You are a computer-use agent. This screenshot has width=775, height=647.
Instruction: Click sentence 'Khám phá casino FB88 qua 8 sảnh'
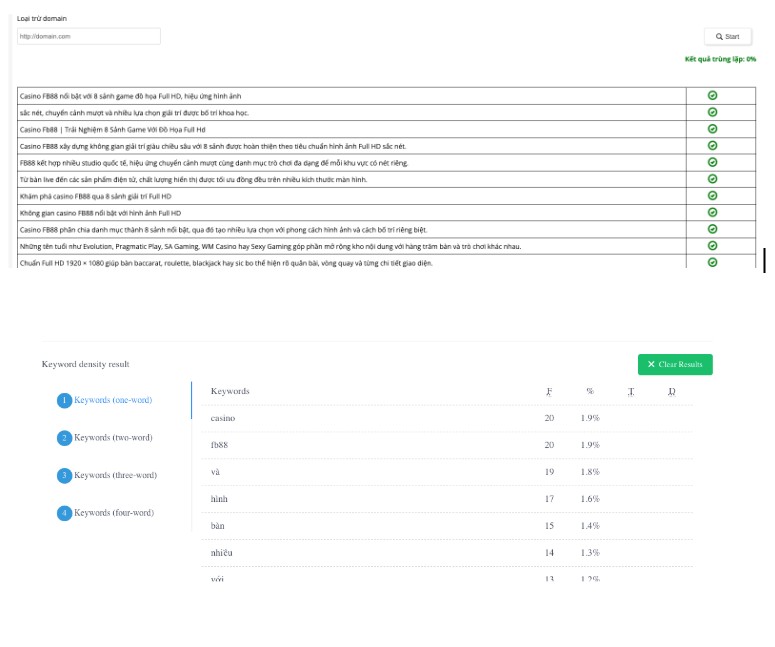pyautogui.click(x=95, y=196)
